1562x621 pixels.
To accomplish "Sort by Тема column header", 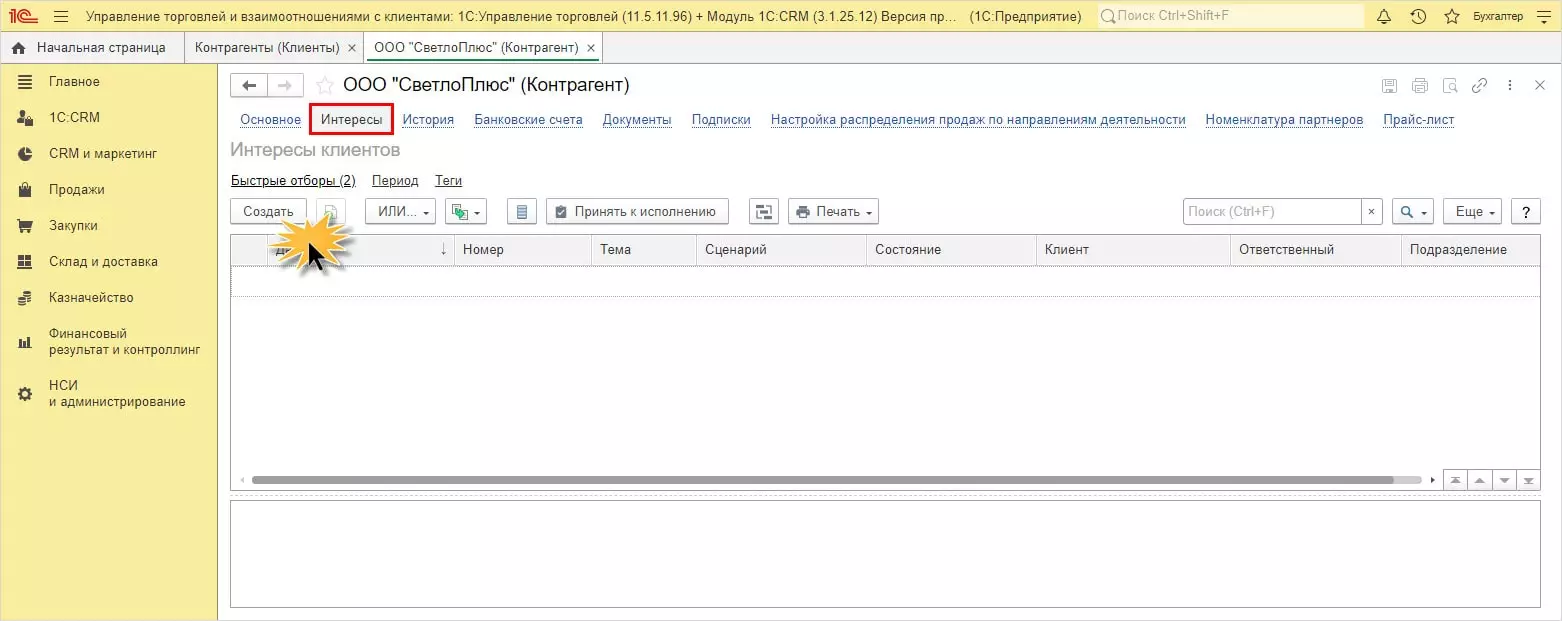I will click(x=644, y=250).
